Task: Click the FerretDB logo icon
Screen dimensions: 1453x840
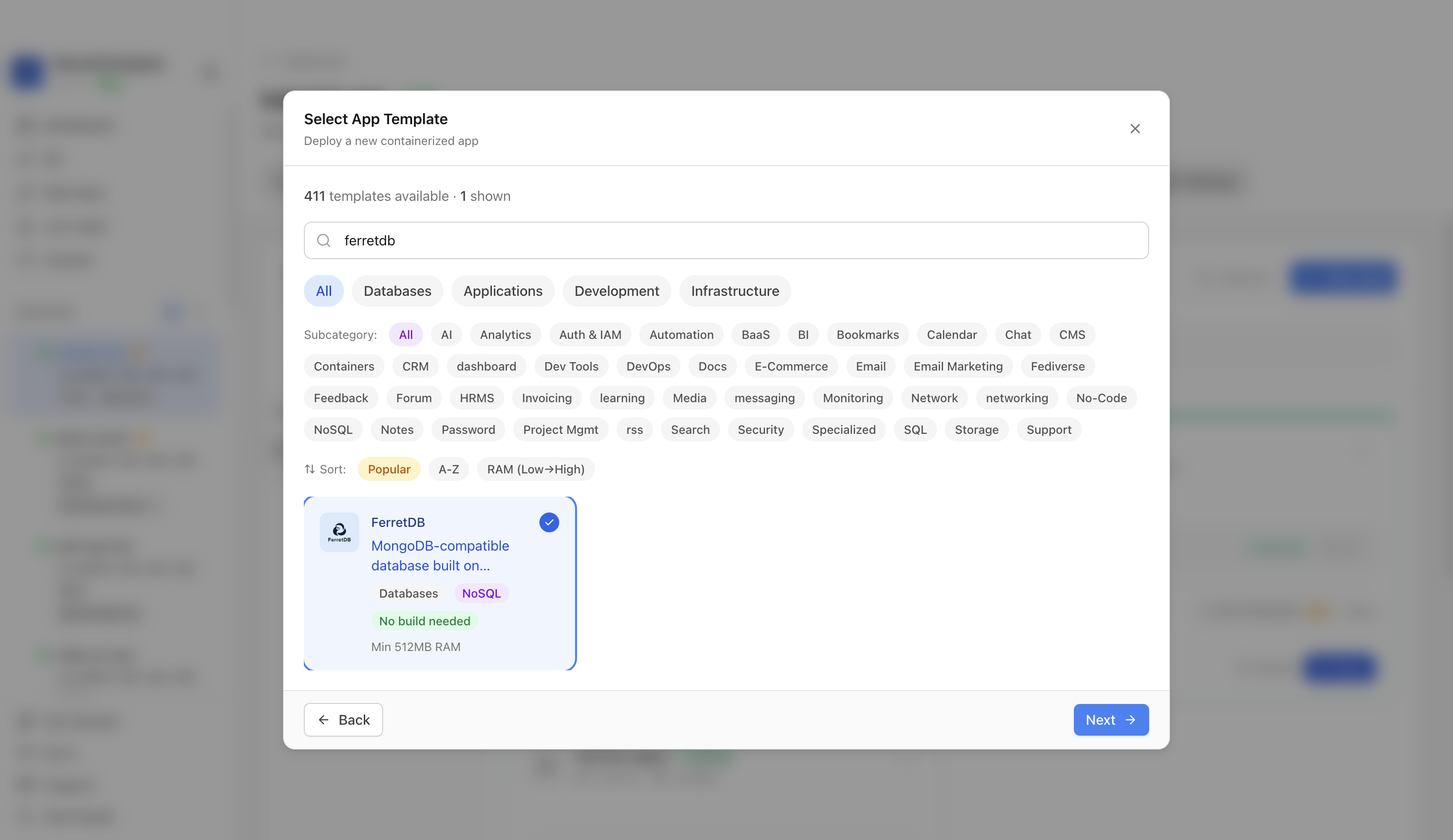Action: [339, 532]
